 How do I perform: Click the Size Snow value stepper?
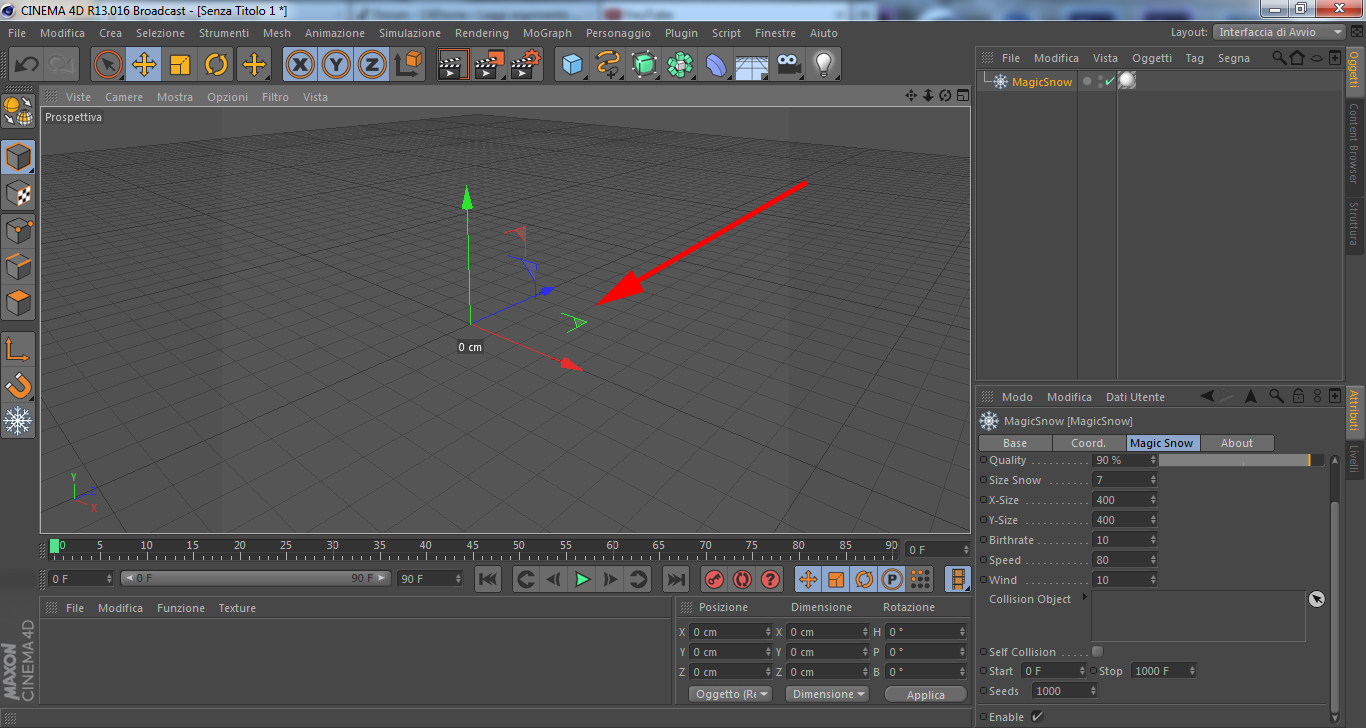coord(1153,480)
